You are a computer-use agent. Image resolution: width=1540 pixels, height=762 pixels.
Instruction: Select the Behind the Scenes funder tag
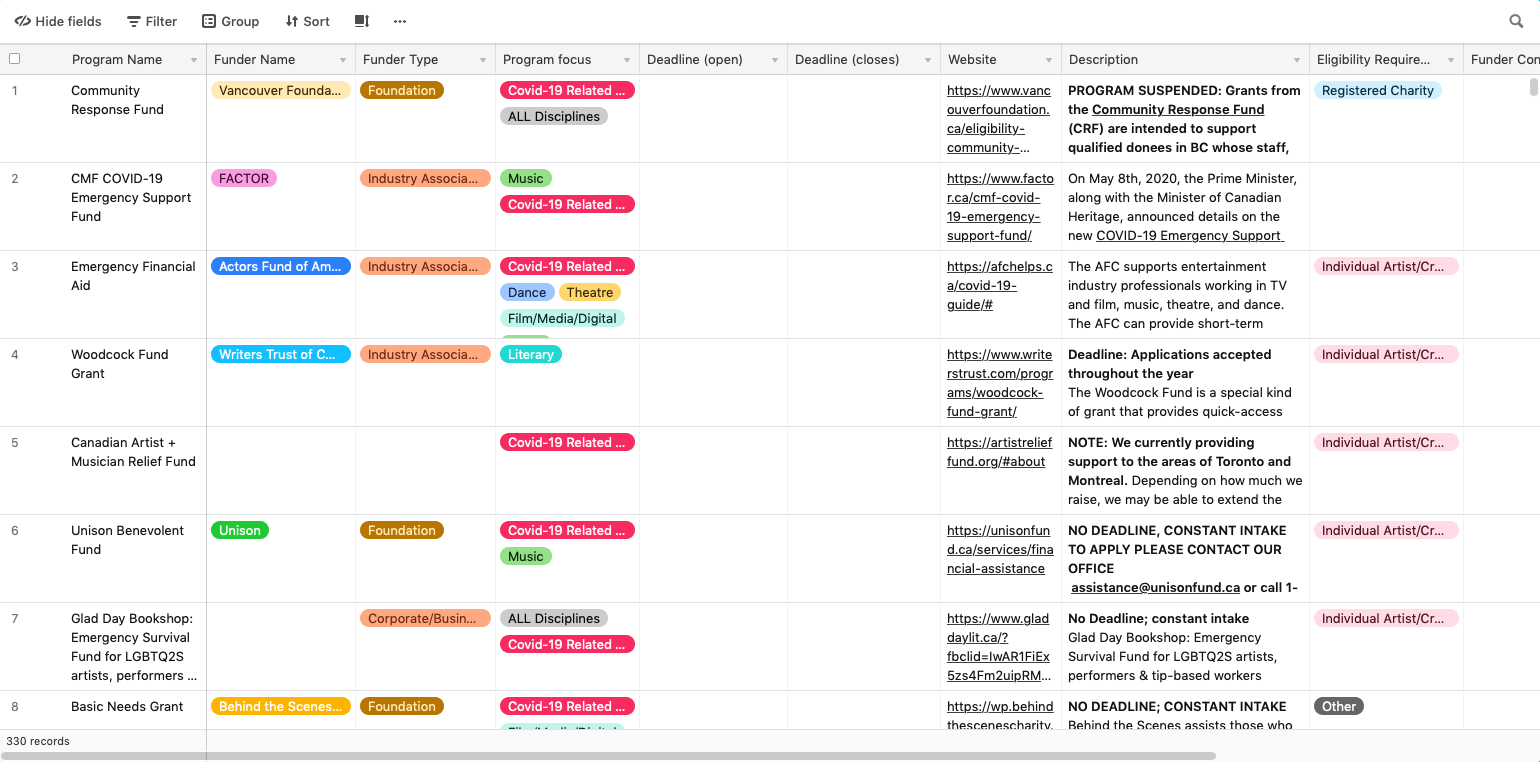[x=281, y=706]
